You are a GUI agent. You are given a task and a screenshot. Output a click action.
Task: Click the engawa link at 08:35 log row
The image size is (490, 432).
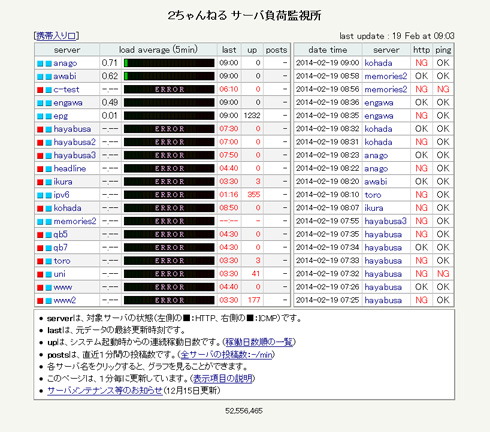(x=379, y=116)
